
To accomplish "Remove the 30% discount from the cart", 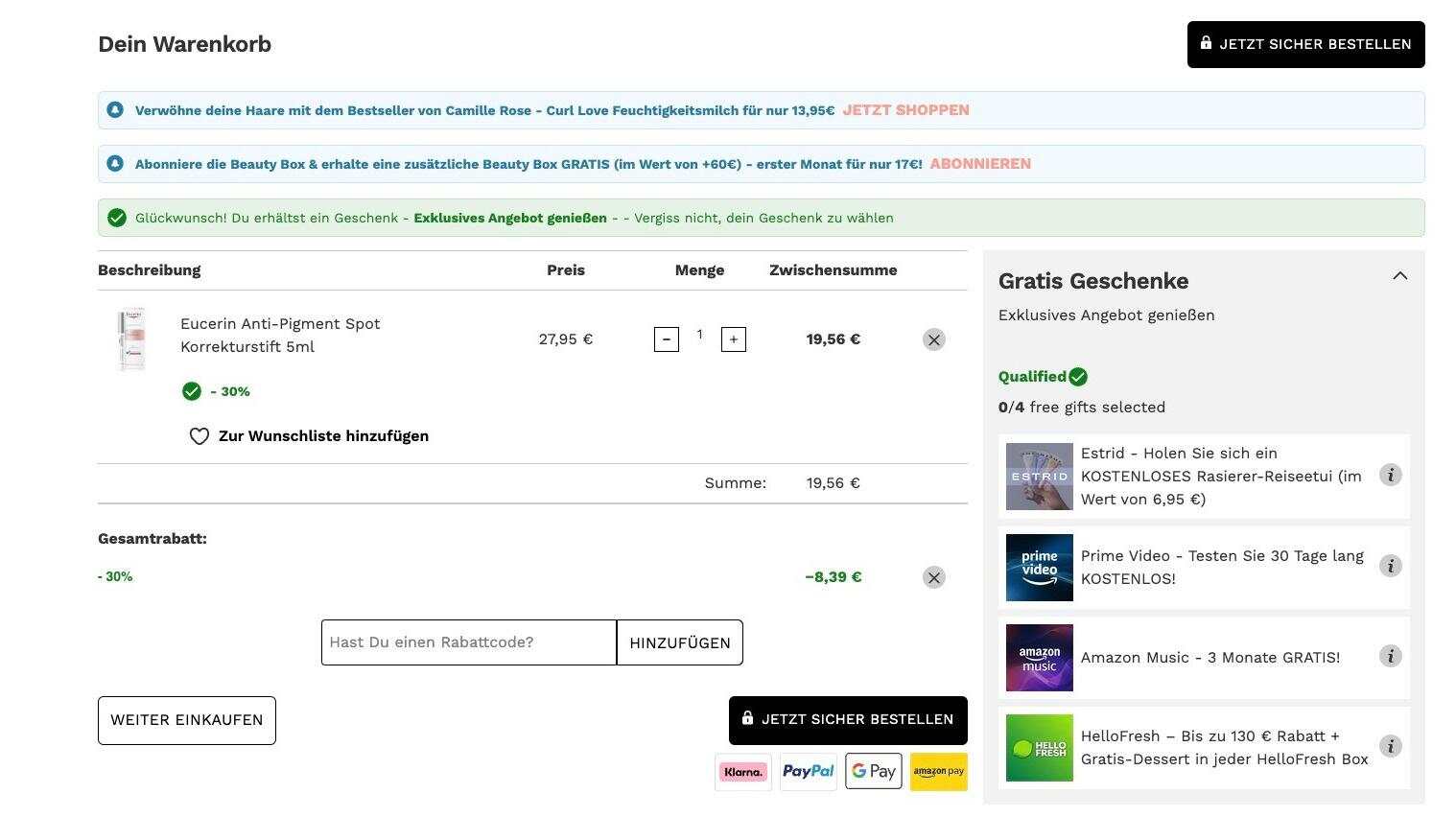I will pyautogui.click(x=934, y=577).
